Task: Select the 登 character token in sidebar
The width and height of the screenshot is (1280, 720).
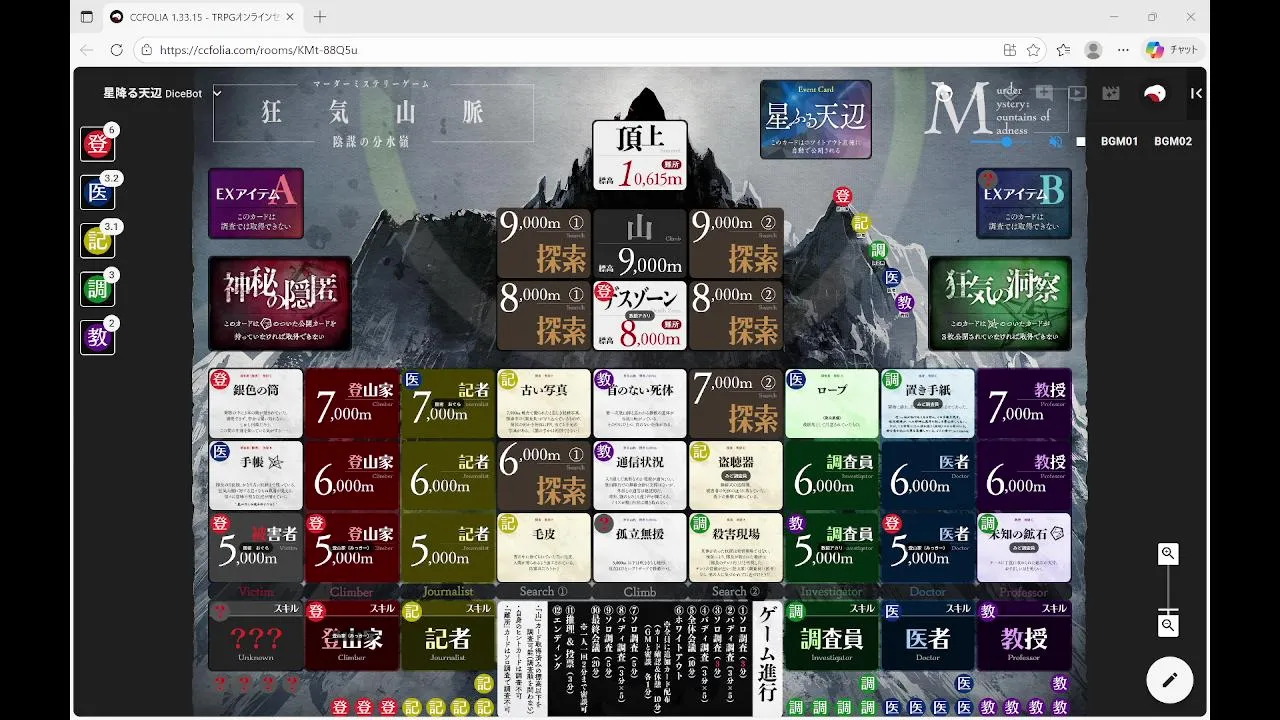Action: coord(98,144)
